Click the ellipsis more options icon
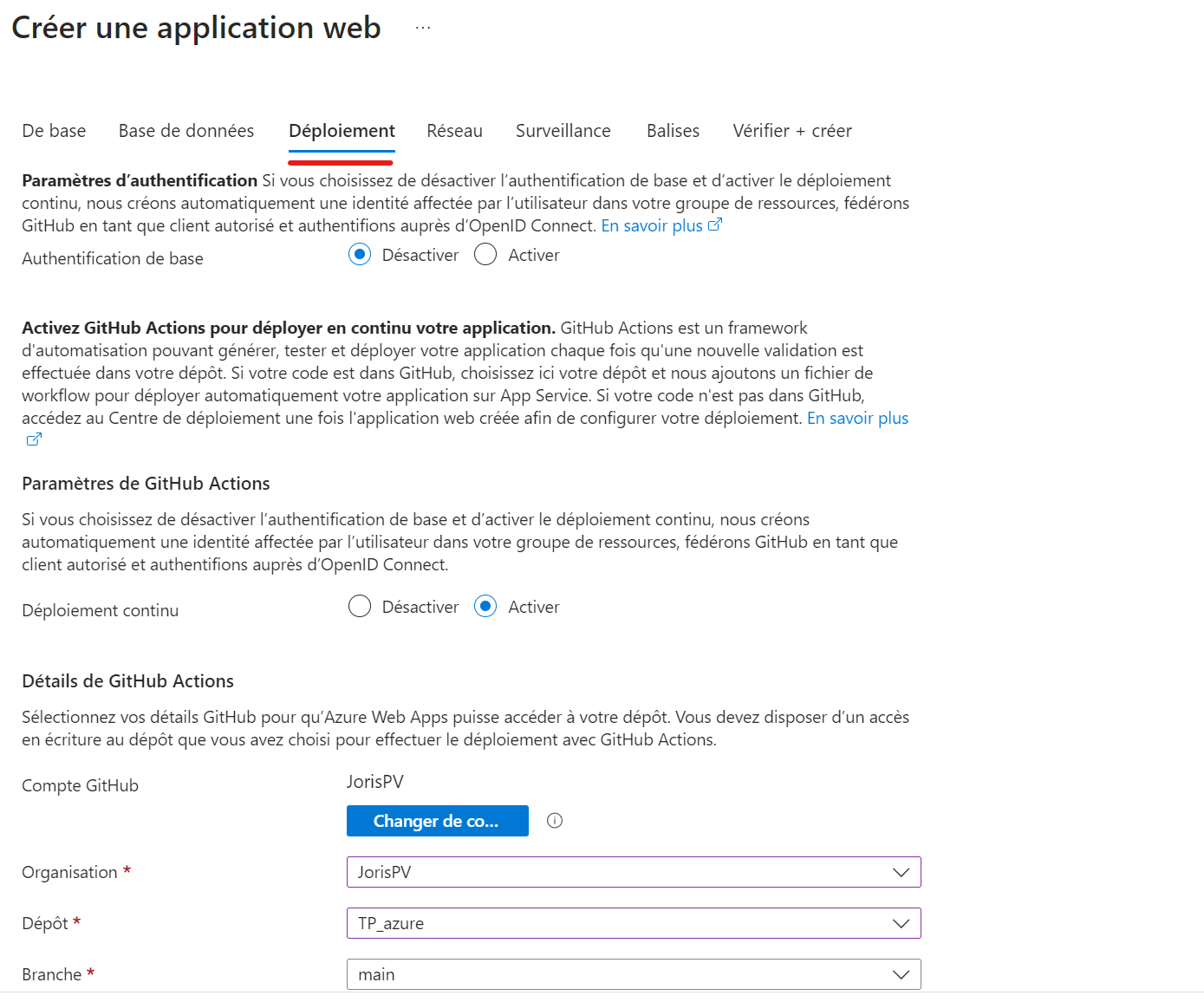The width and height of the screenshot is (1204, 1002). [x=423, y=28]
